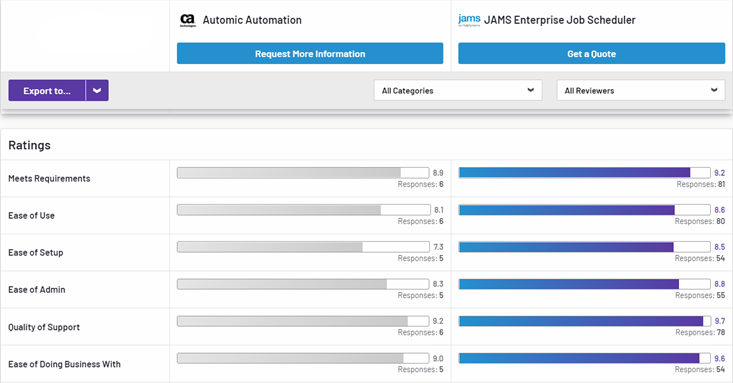Viewport: 733px width, 383px height.
Task: Click the 8.1 Ease of Use score
Action: [x=438, y=210]
